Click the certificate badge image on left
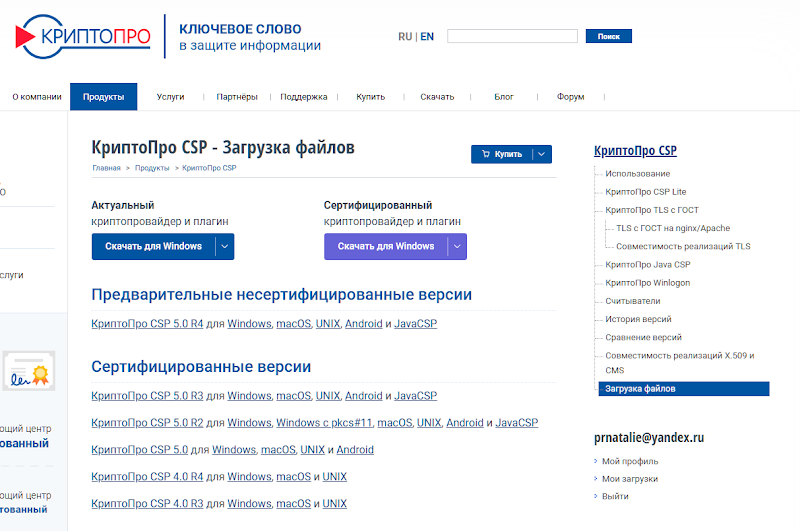Viewport: 800px width, 531px height. [28, 372]
